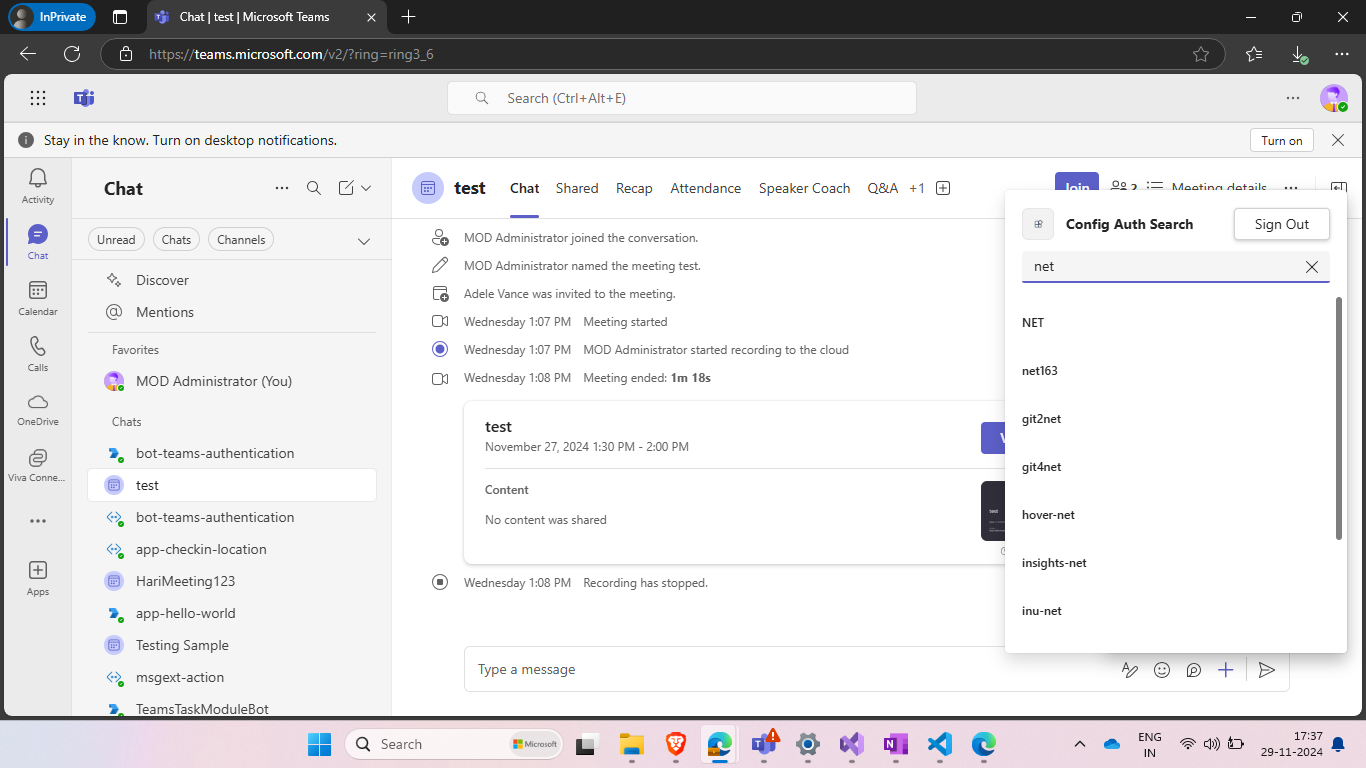Switch to the Recap tab
The image size is (1366, 768).
point(634,188)
